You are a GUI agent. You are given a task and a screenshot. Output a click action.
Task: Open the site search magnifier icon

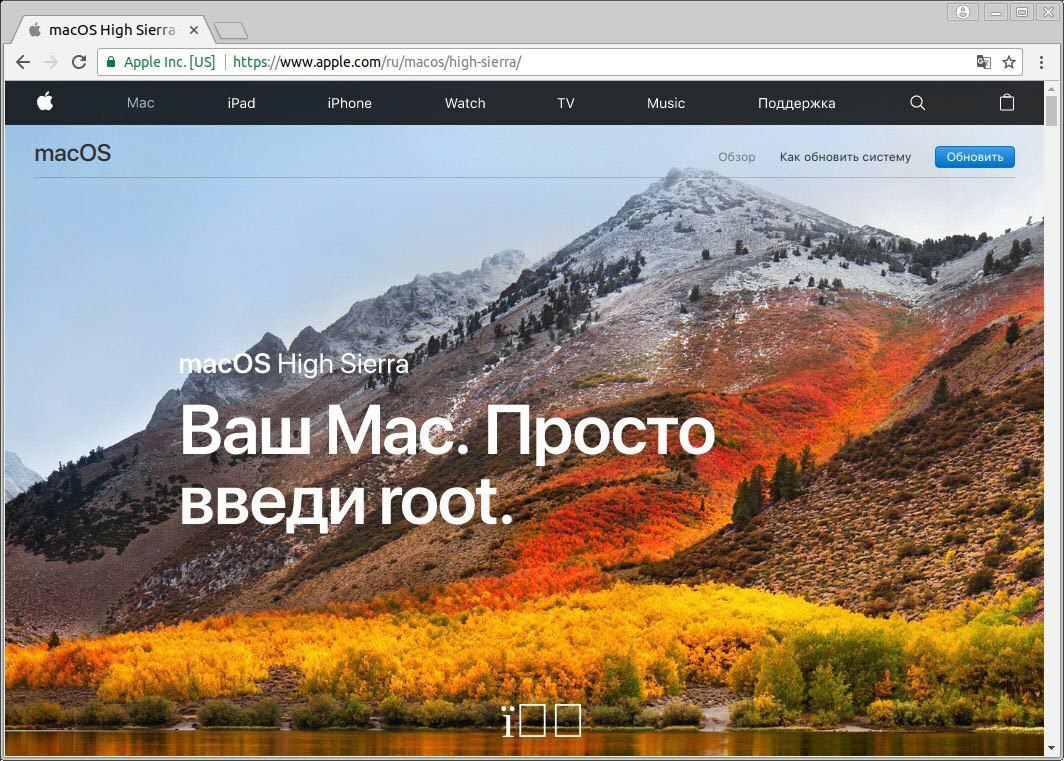[917, 103]
